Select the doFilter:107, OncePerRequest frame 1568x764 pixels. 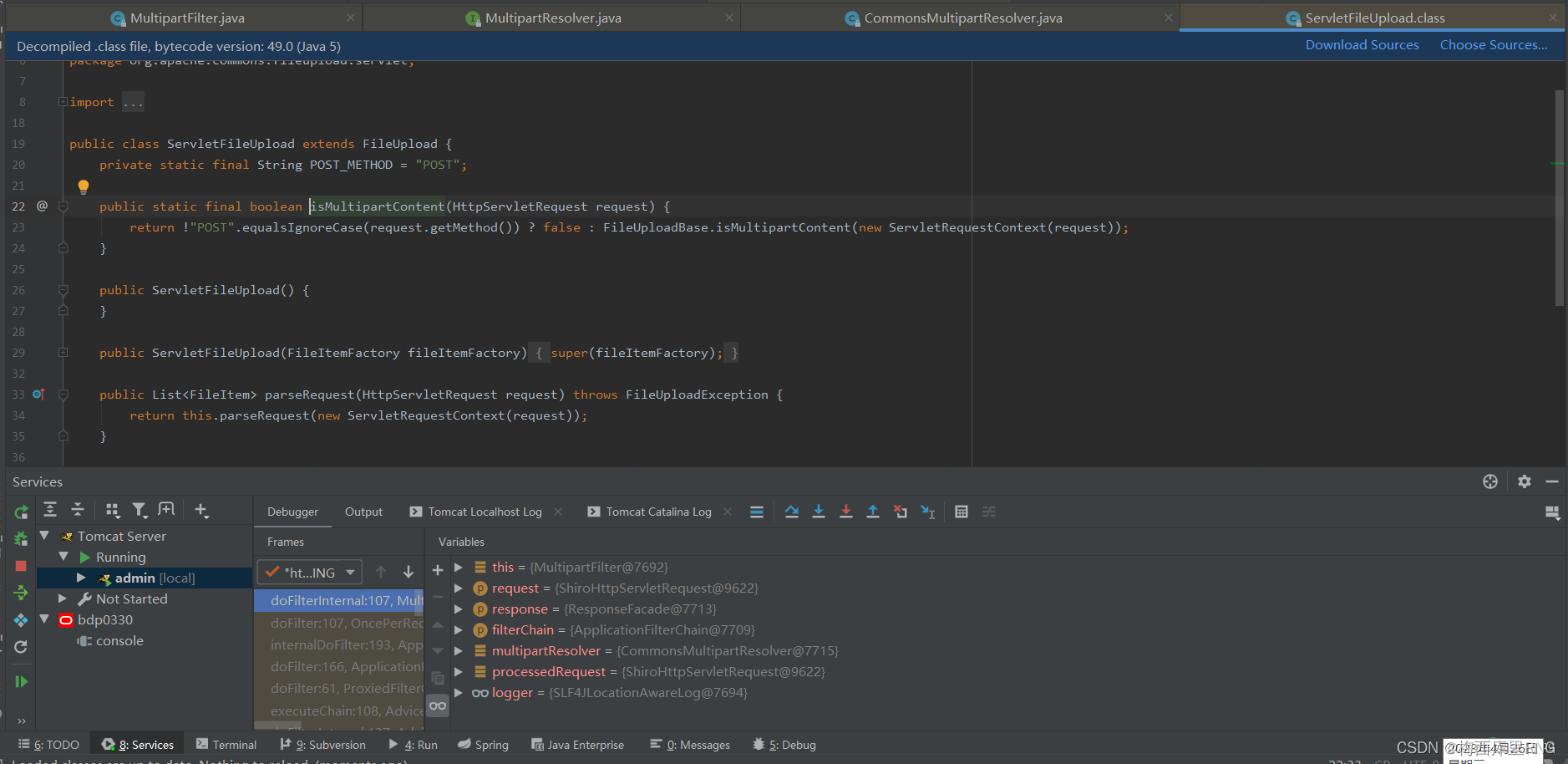click(x=339, y=623)
